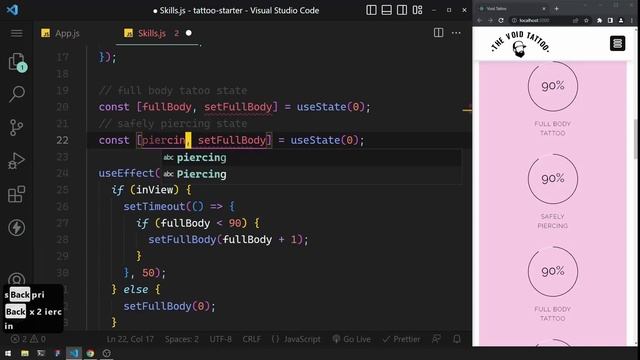Viewport: 640px width, 360px height.
Task: Open the feedback icon in status bar
Action: [436, 339]
